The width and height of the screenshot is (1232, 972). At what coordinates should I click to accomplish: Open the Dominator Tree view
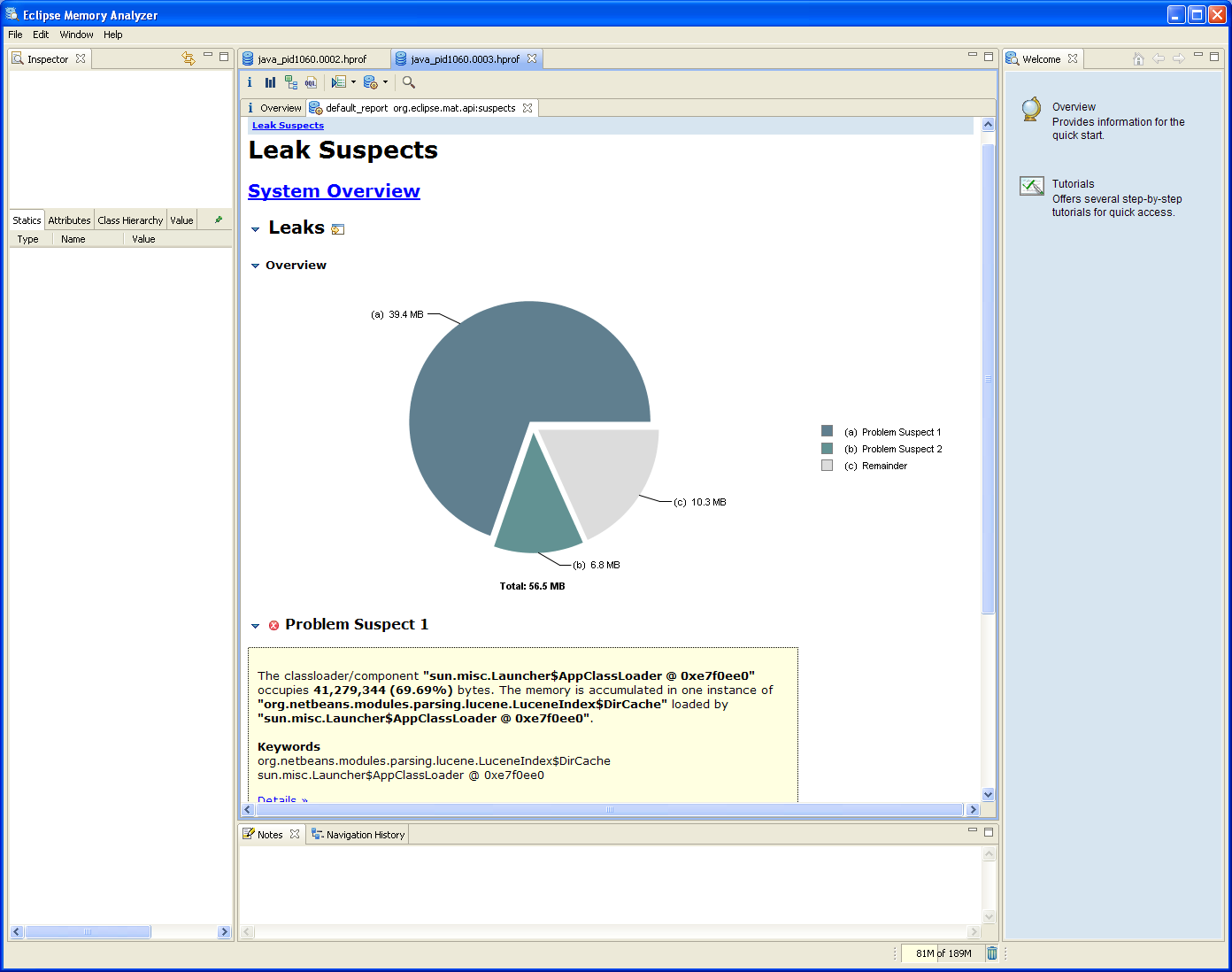[x=290, y=82]
